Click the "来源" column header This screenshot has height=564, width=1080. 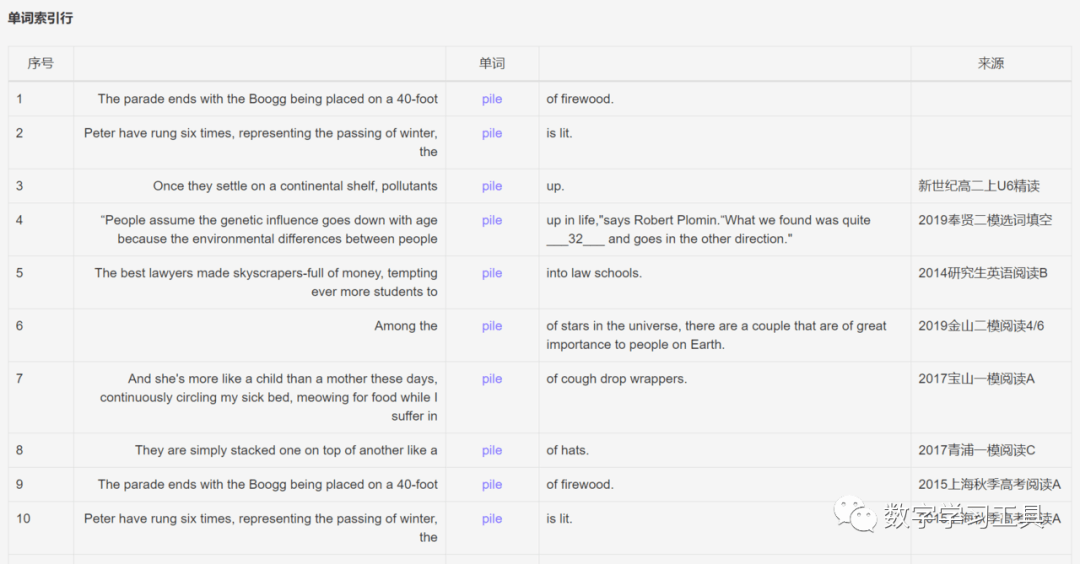tap(991, 63)
